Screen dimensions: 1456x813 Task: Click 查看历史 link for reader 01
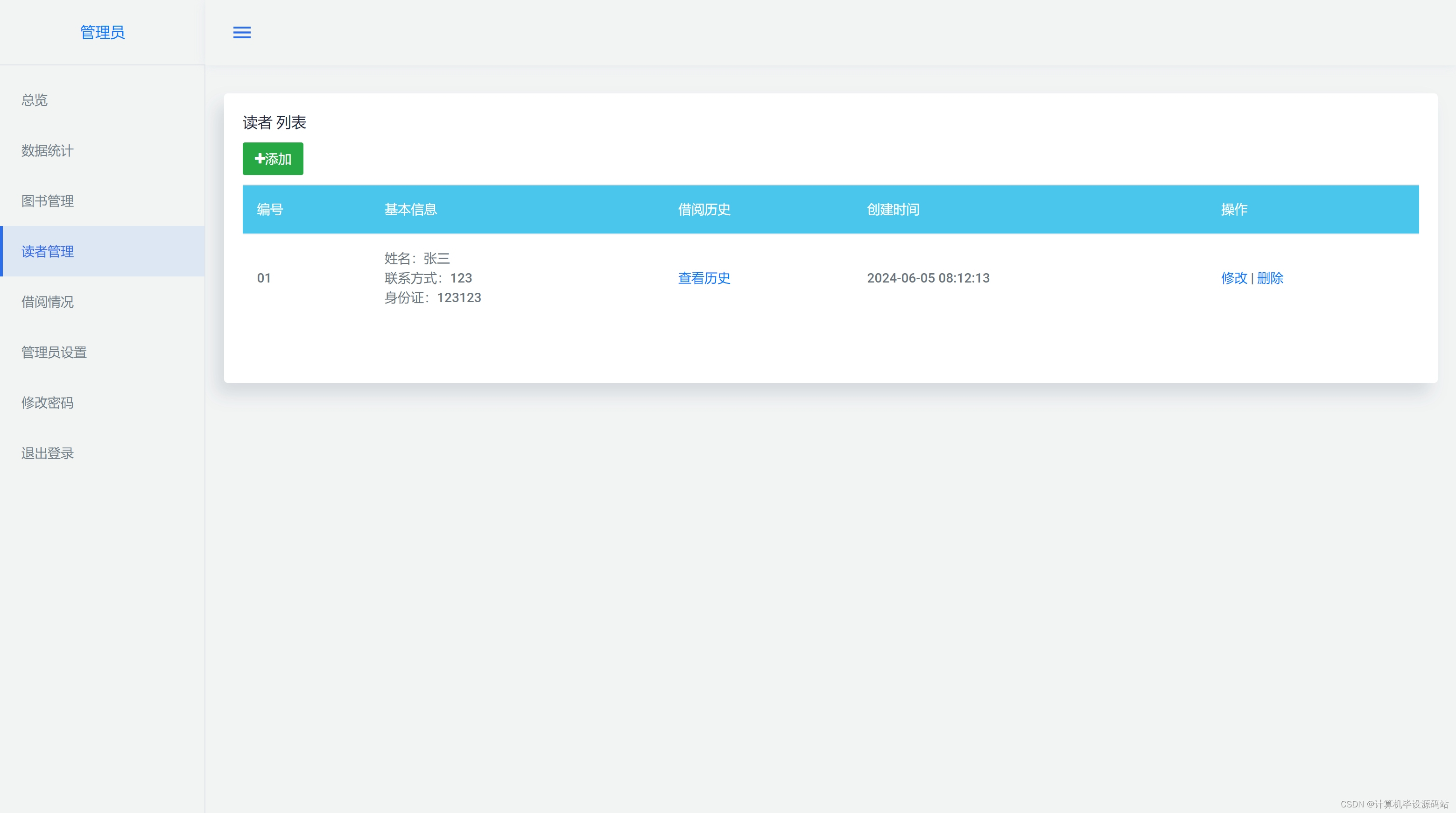click(x=703, y=278)
